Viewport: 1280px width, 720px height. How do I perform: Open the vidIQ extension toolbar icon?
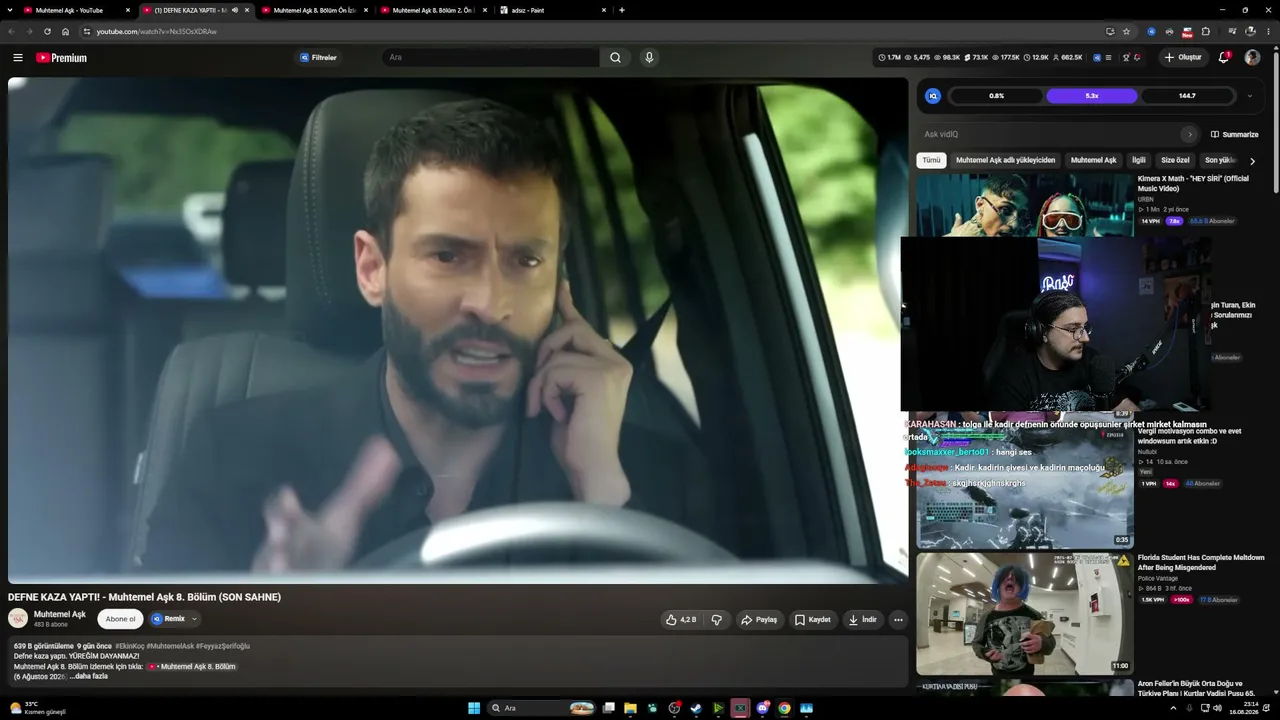click(x=1151, y=31)
